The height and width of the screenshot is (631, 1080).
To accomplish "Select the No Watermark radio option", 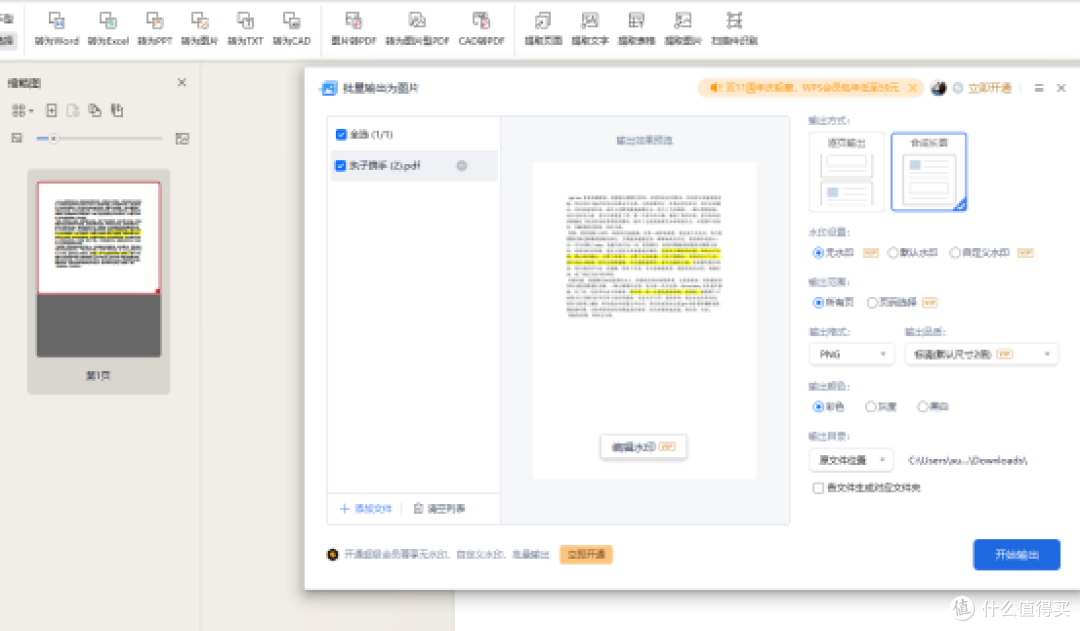I will coord(818,253).
